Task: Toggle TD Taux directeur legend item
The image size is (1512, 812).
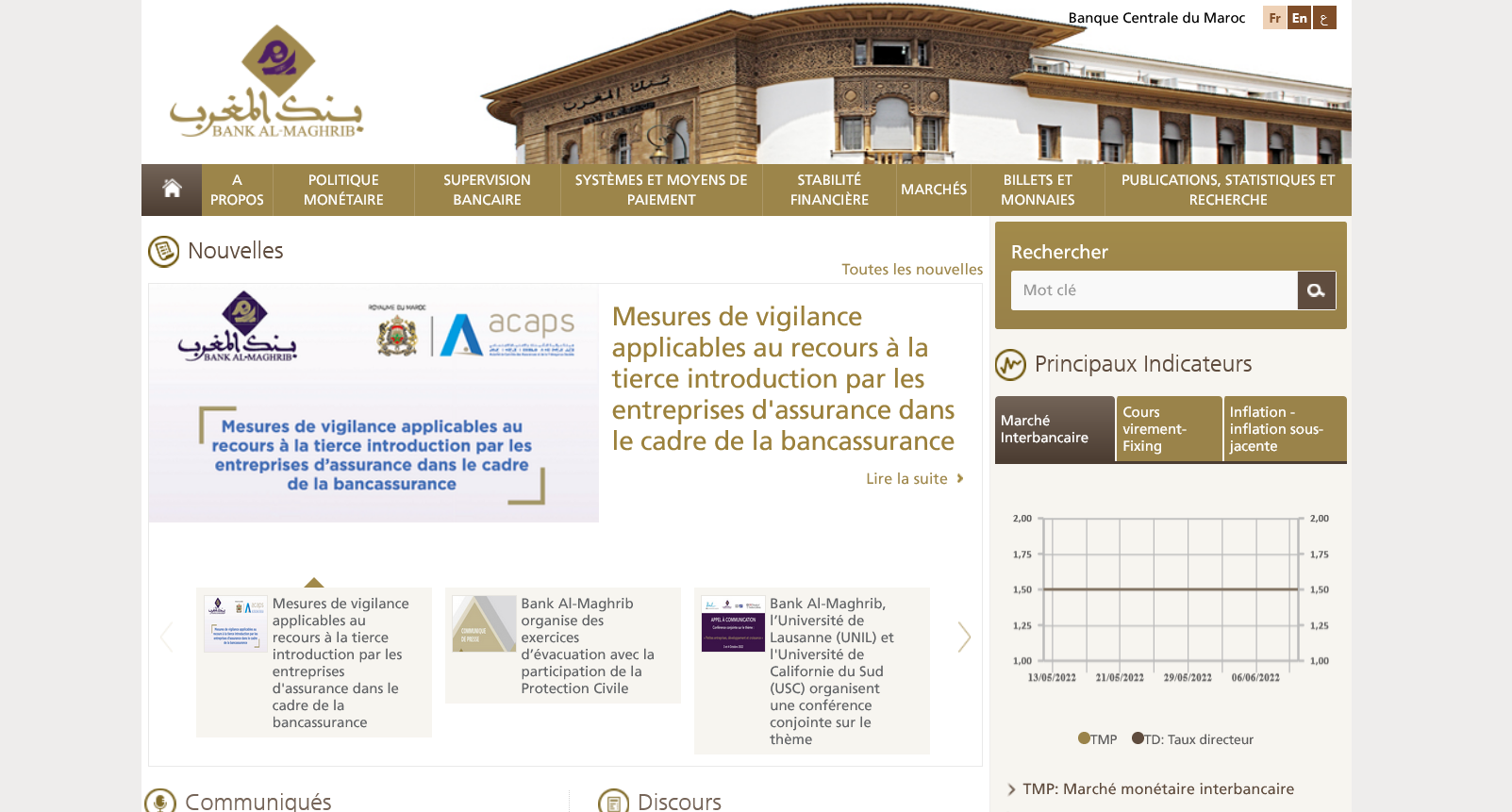Action: [1193, 739]
